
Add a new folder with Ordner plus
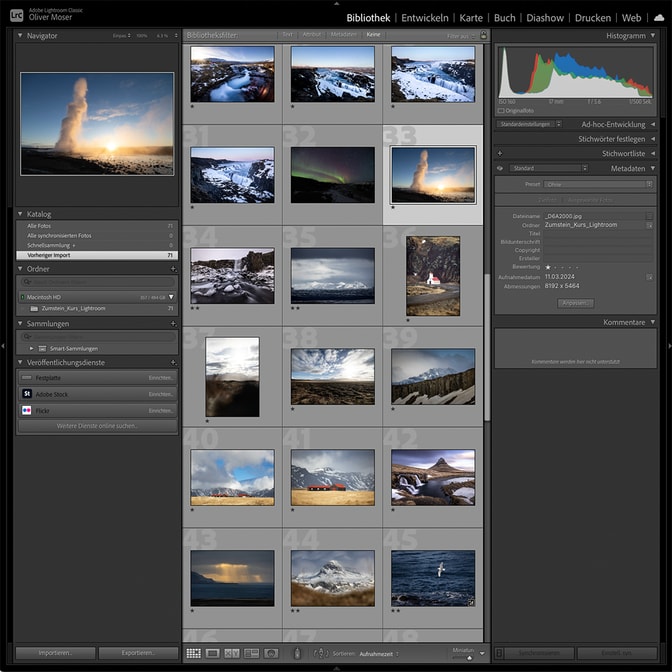(173, 269)
